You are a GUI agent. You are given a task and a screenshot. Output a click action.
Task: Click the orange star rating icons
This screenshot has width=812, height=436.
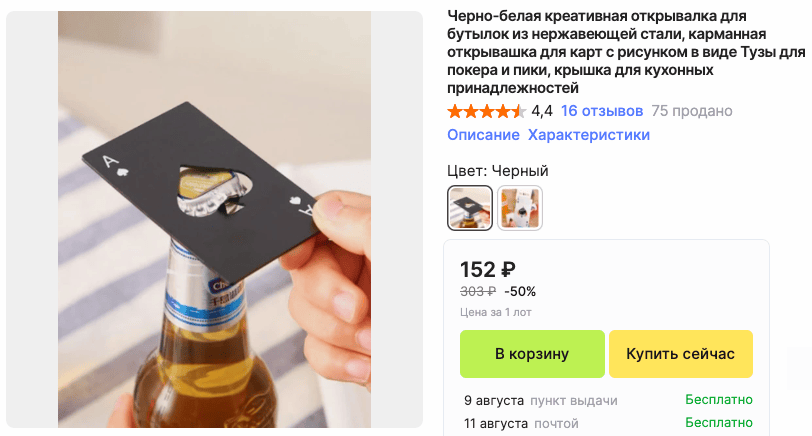(x=486, y=111)
